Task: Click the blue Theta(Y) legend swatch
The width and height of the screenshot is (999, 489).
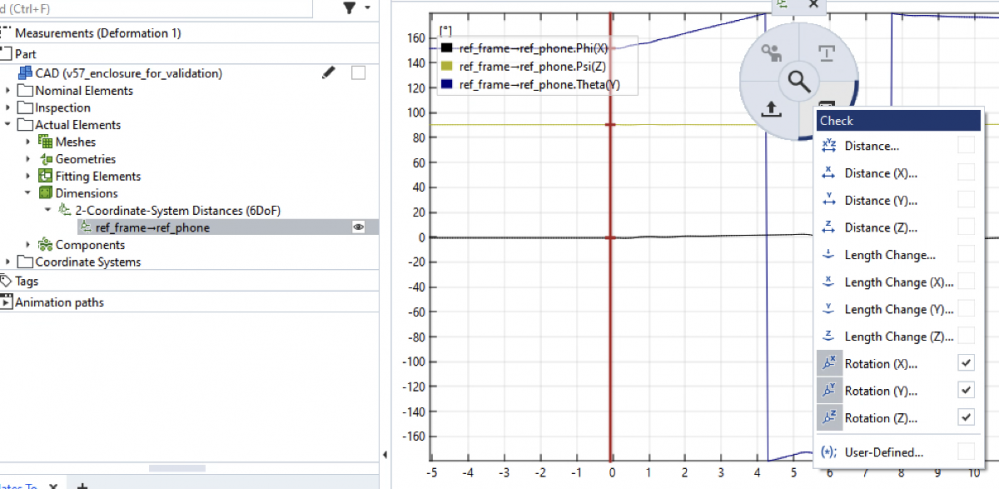Action: (447, 85)
